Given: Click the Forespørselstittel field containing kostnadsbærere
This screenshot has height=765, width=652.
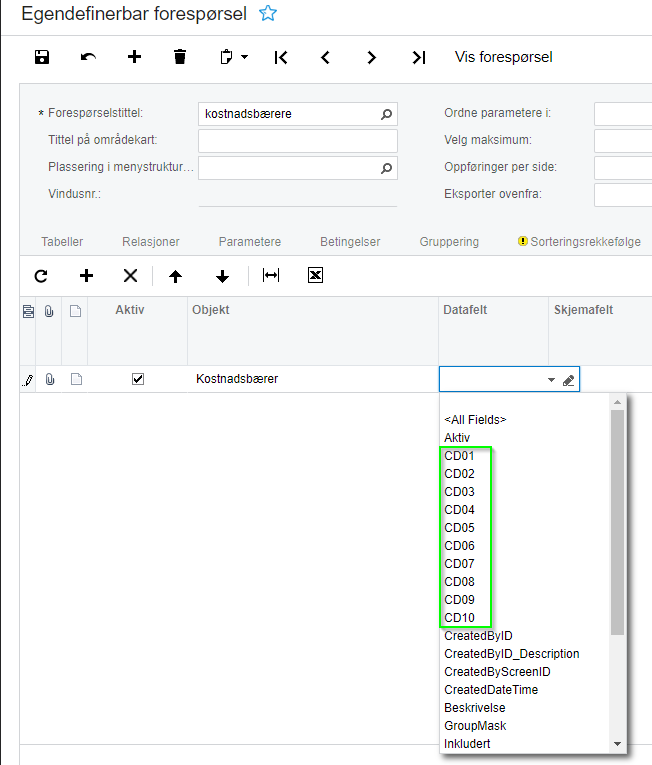Looking at the screenshot, I should [298, 114].
